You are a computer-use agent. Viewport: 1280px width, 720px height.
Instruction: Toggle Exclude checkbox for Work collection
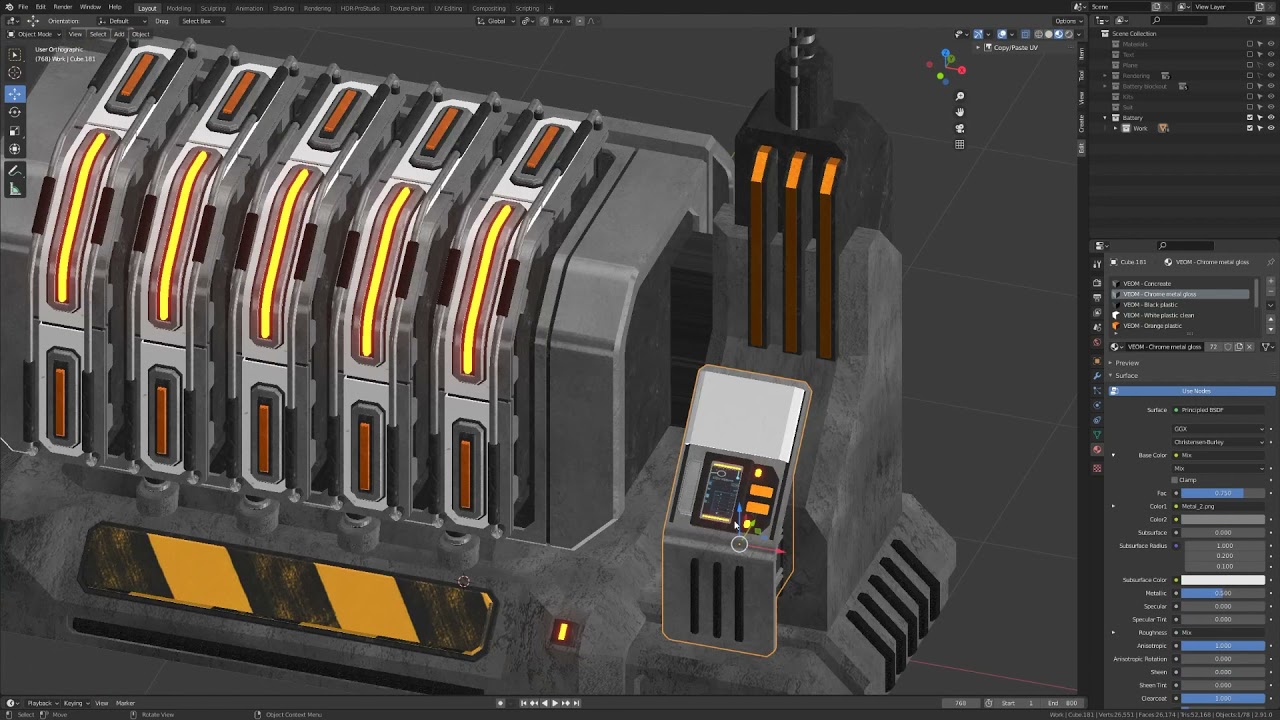[1249, 128]
